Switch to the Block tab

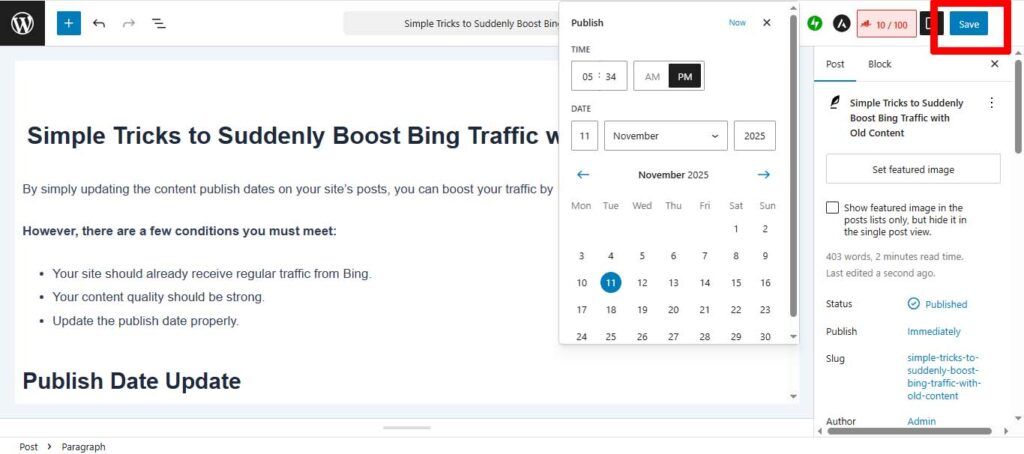coord(879,64)
